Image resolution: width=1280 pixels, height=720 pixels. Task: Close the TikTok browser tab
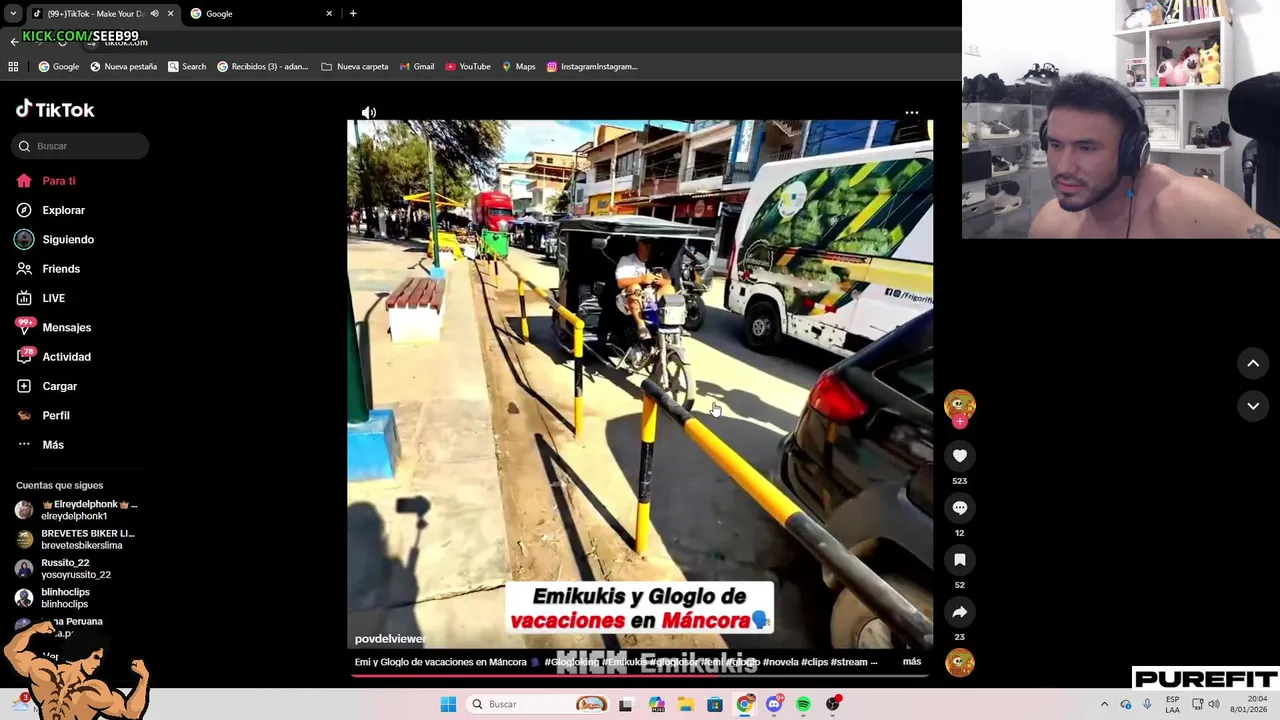(170, 14)
